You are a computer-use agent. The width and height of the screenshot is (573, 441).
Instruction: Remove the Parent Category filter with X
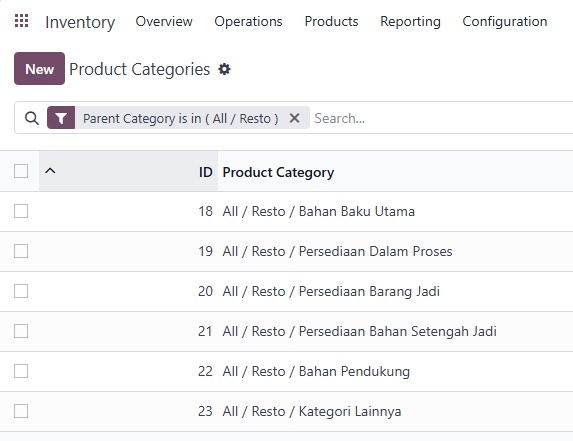click(294, 118)
